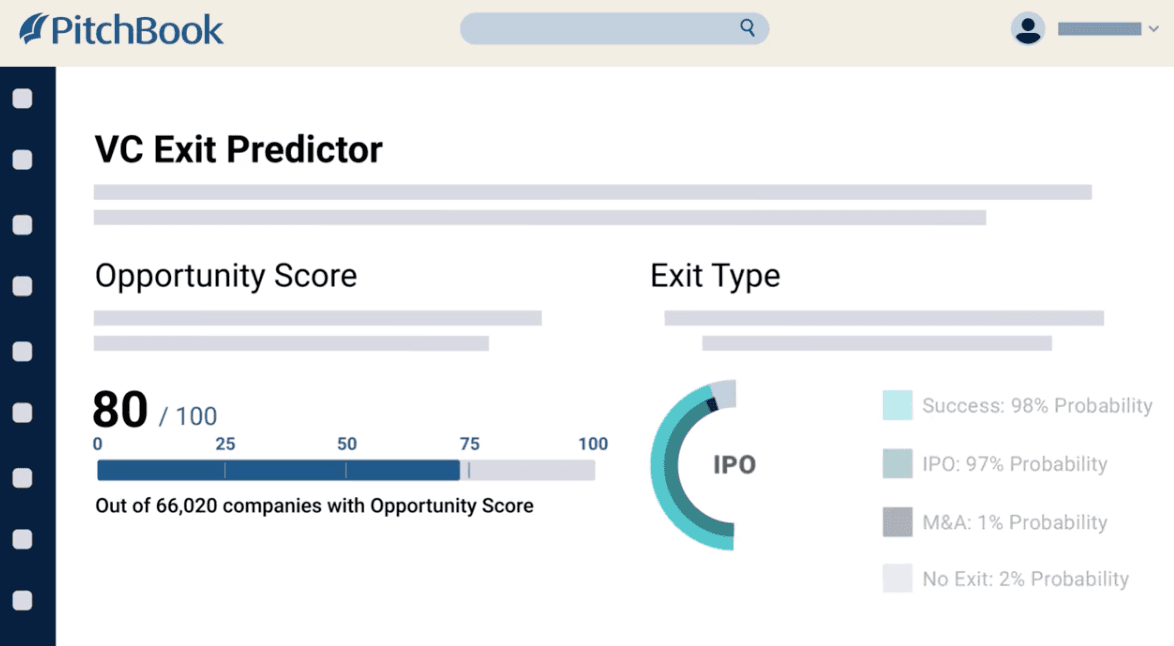Select the top sidebar navigation icon
Image resolution: width=1174 pixels, height=646 pixels.
(x=22, y=98)
